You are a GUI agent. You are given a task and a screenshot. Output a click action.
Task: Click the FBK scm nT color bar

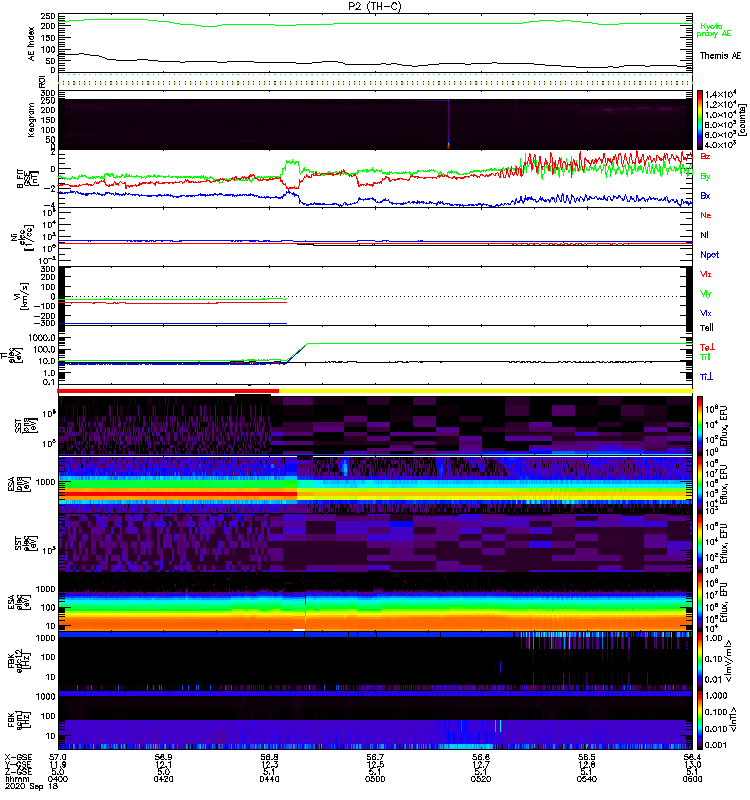(700, 720)
